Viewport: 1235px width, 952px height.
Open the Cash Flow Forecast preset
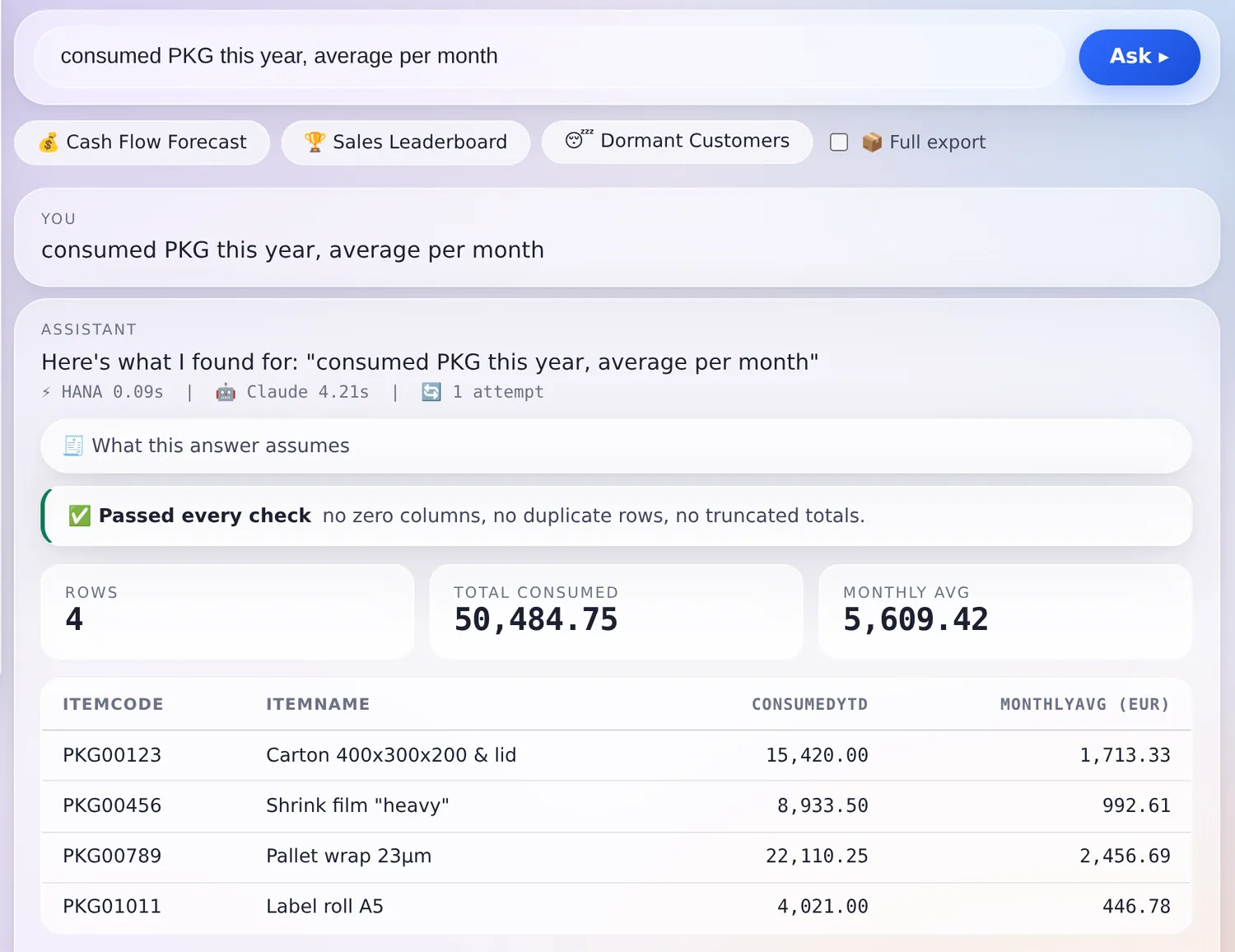coord(142,142)
